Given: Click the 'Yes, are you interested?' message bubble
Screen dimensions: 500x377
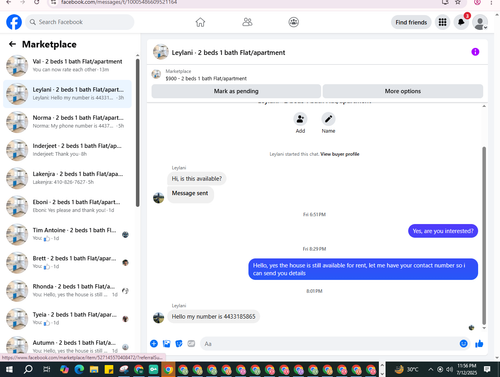Looking at the screenshot, I should [x=443, y=231].
